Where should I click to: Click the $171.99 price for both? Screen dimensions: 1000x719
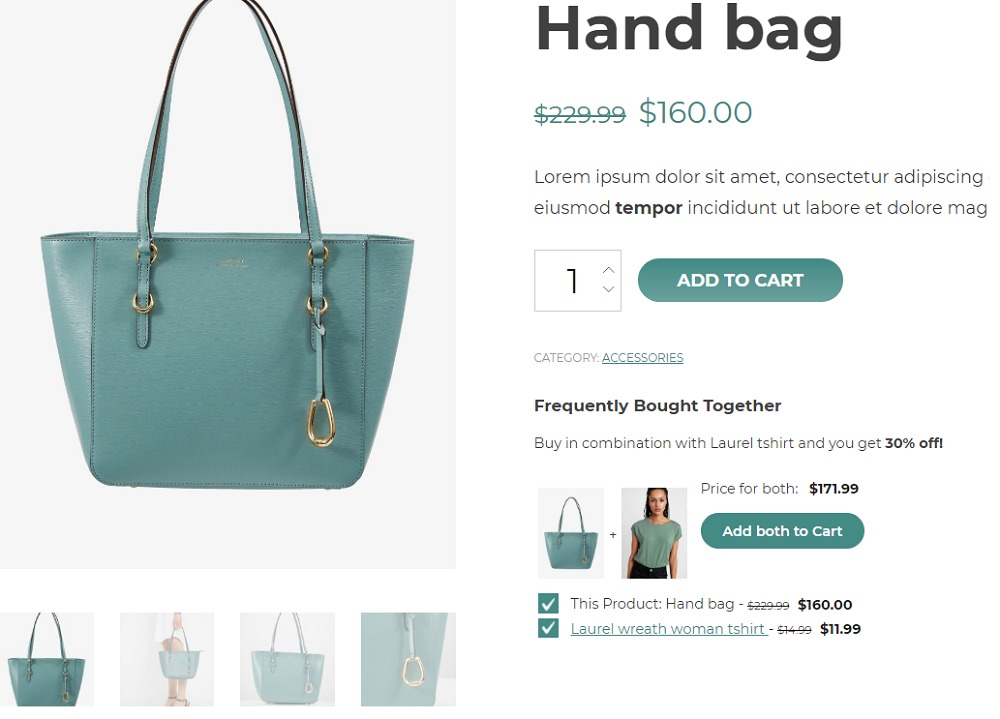coord(834,489)
